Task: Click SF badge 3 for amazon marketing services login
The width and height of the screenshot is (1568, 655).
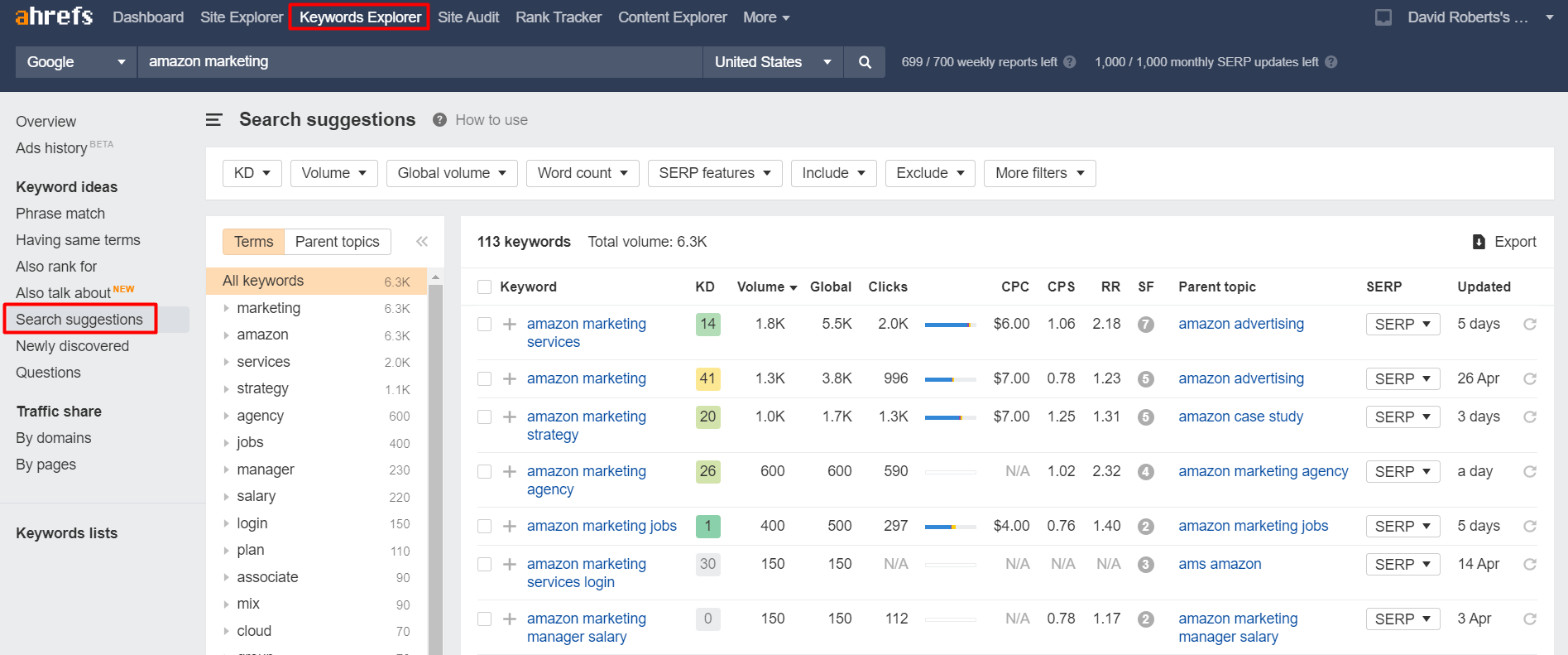Action: (x=1145, y=565)
